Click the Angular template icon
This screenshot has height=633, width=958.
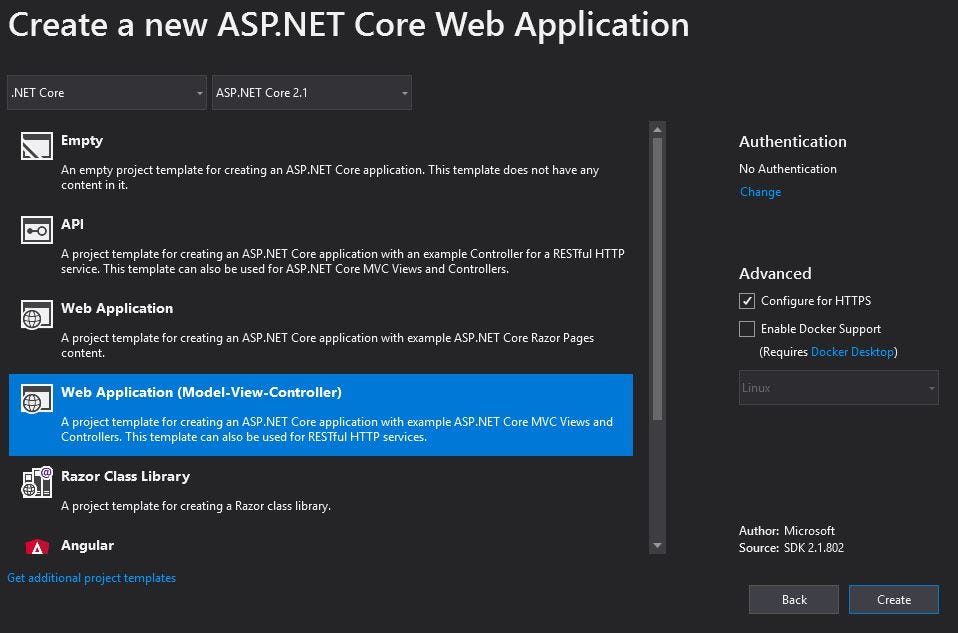[x=37, y=547]
